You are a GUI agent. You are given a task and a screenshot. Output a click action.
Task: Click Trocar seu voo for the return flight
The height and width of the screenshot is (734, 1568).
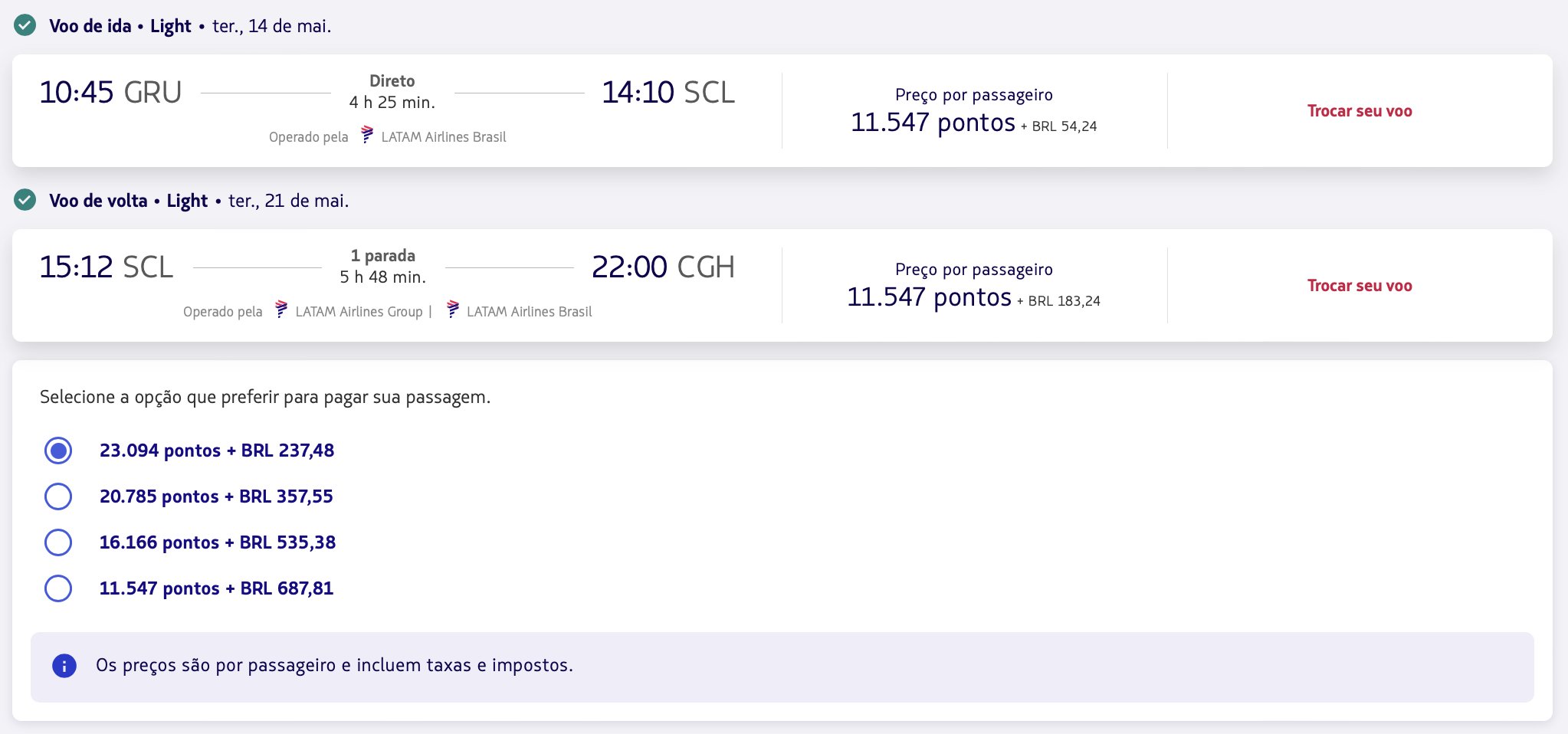[1360, 286]
